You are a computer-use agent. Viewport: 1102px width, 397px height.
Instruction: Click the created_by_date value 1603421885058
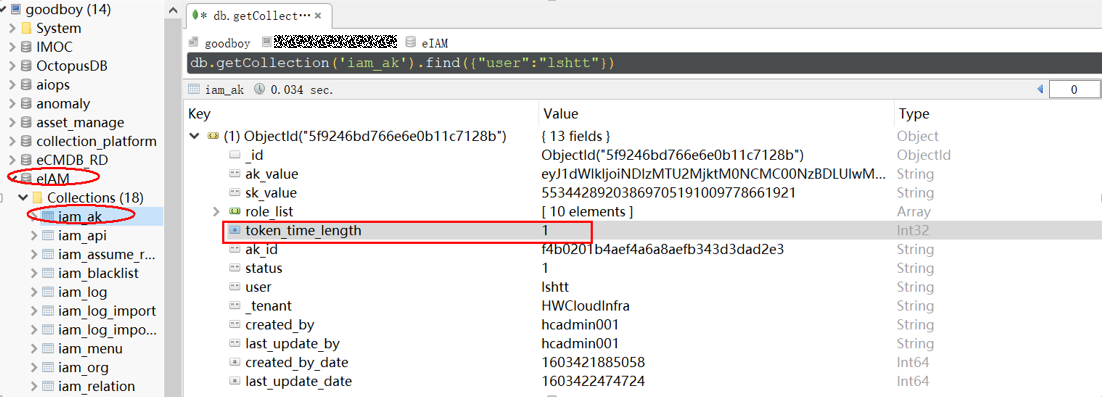tap(593, 363)
